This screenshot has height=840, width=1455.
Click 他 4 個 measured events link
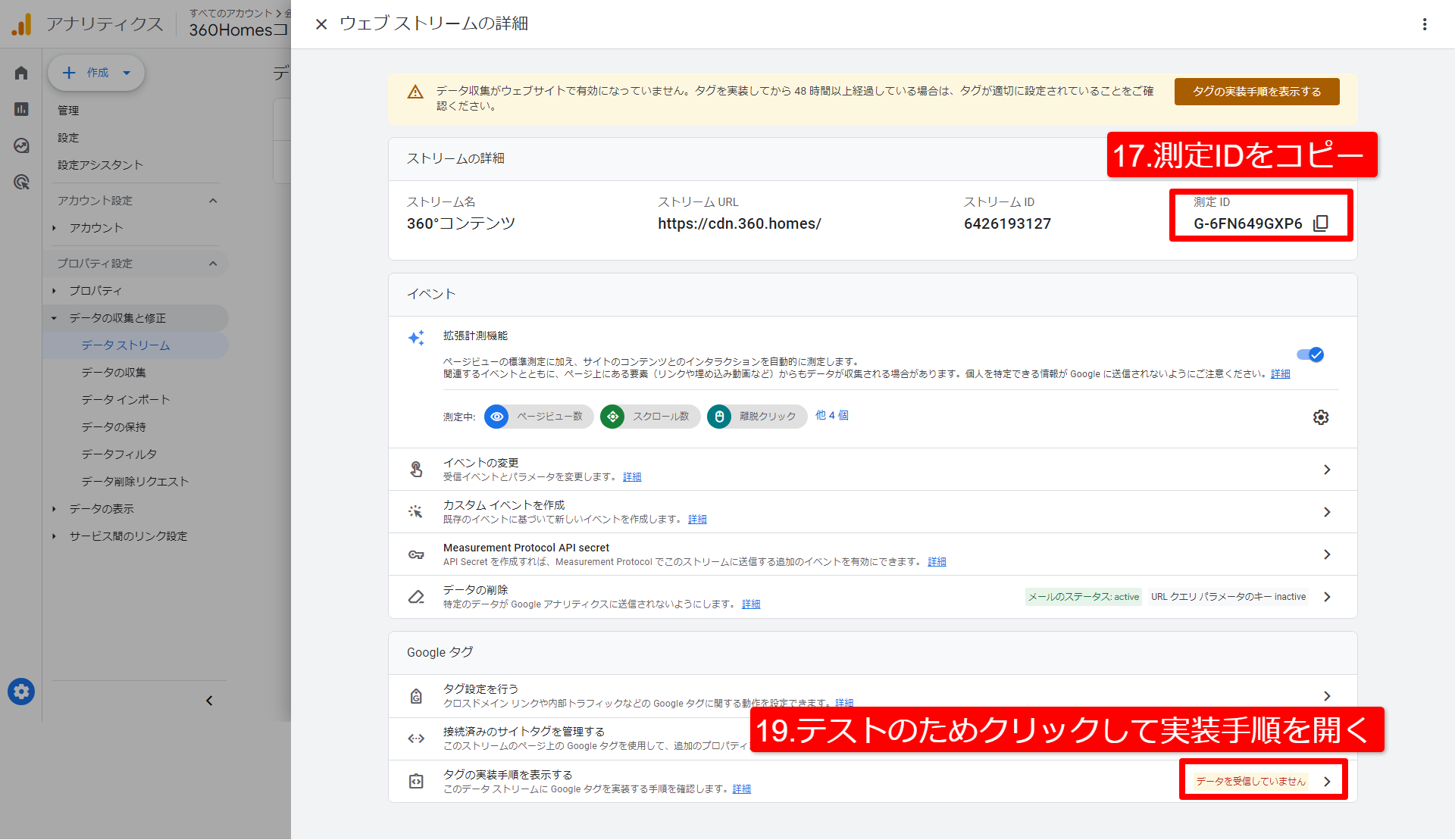click(x=831, y=416)
